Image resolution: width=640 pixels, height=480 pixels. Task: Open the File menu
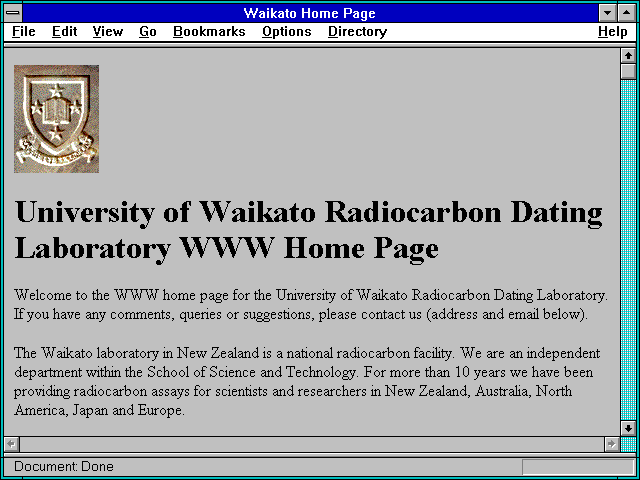pos(24,32)
